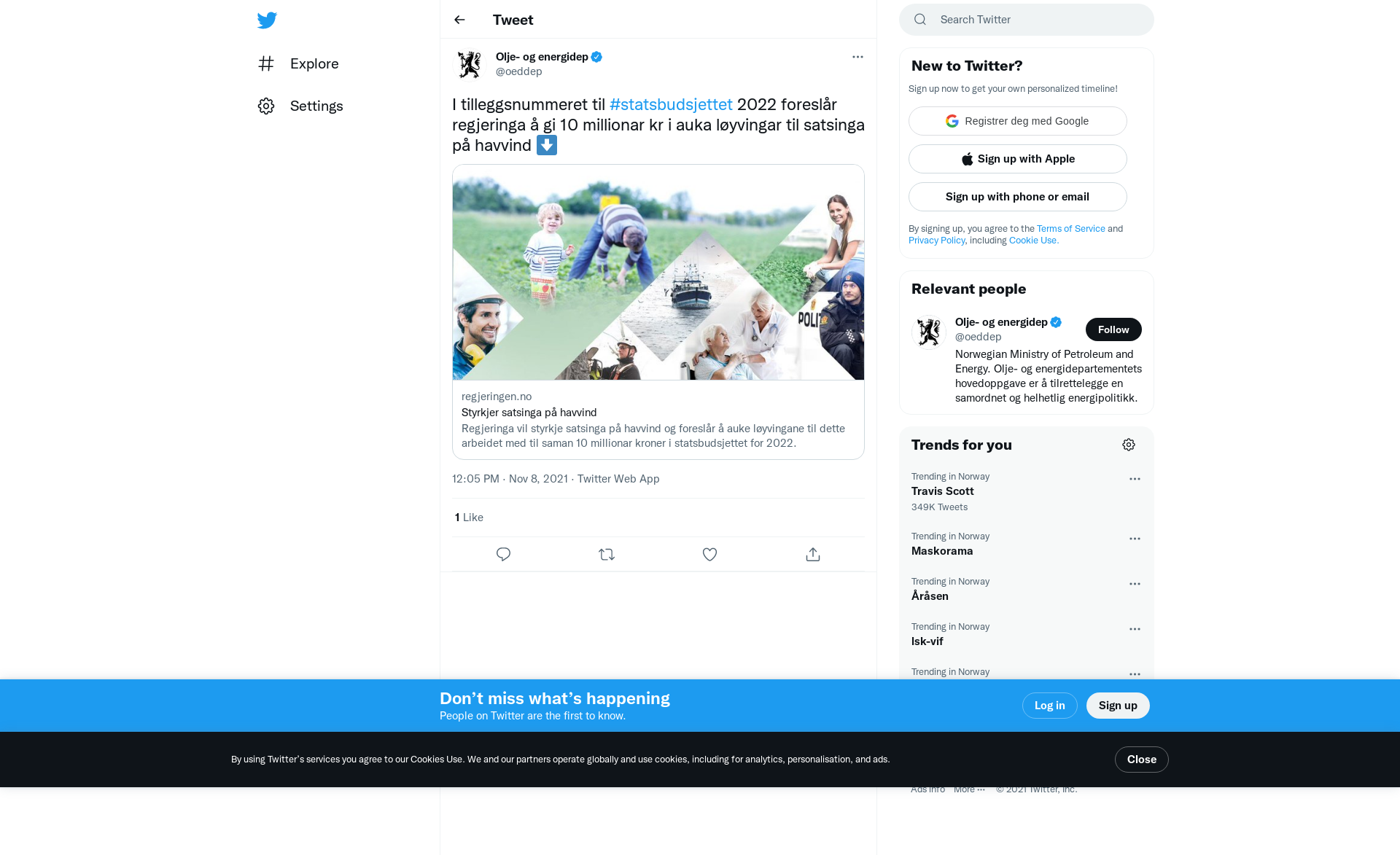Reply to the tweet via speech bubble icon

(x=503, y=555)
